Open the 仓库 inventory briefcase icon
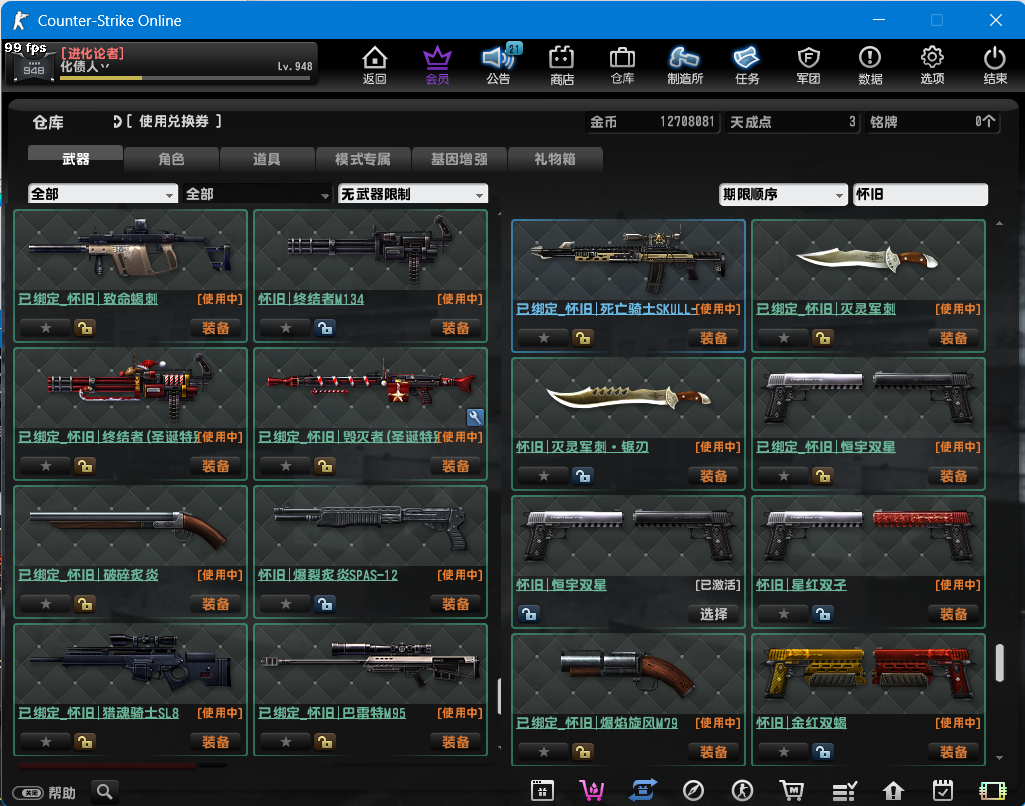 pyautogui.click(x=622, y=65)
